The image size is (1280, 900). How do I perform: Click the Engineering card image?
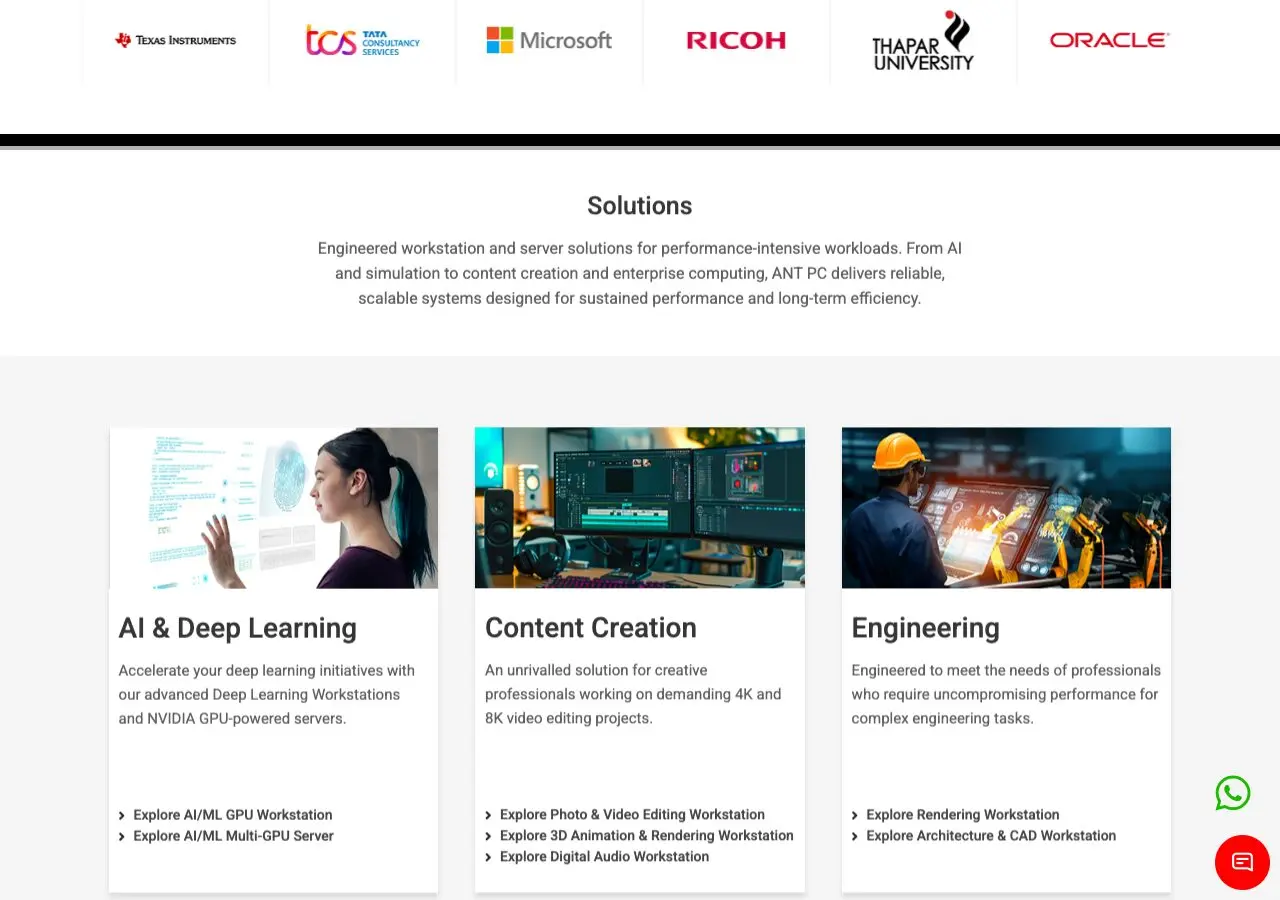(x=1006, y=508)
